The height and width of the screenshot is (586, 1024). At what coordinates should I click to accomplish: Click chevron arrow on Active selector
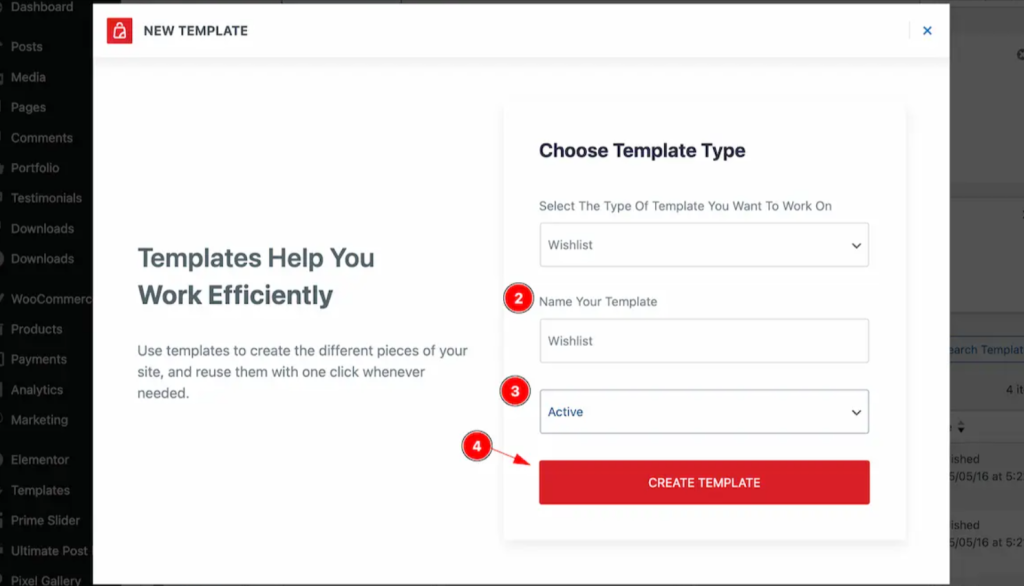pyautogui.click(x=856, y=412)
